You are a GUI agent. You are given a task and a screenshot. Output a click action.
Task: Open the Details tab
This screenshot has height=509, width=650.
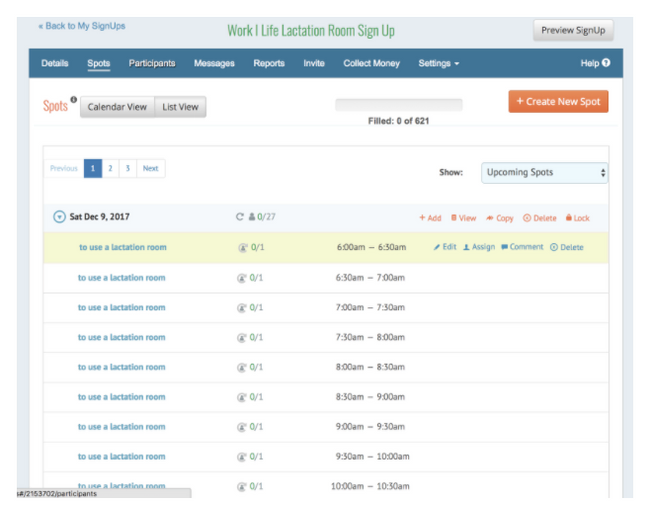[x=55, y=63]
